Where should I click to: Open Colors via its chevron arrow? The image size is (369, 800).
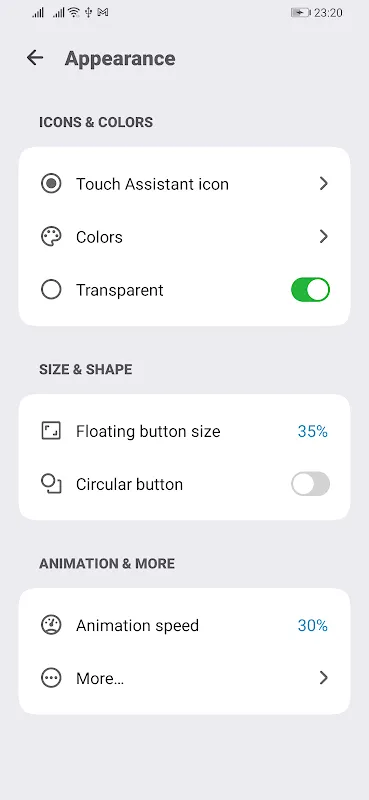[323, 237]
